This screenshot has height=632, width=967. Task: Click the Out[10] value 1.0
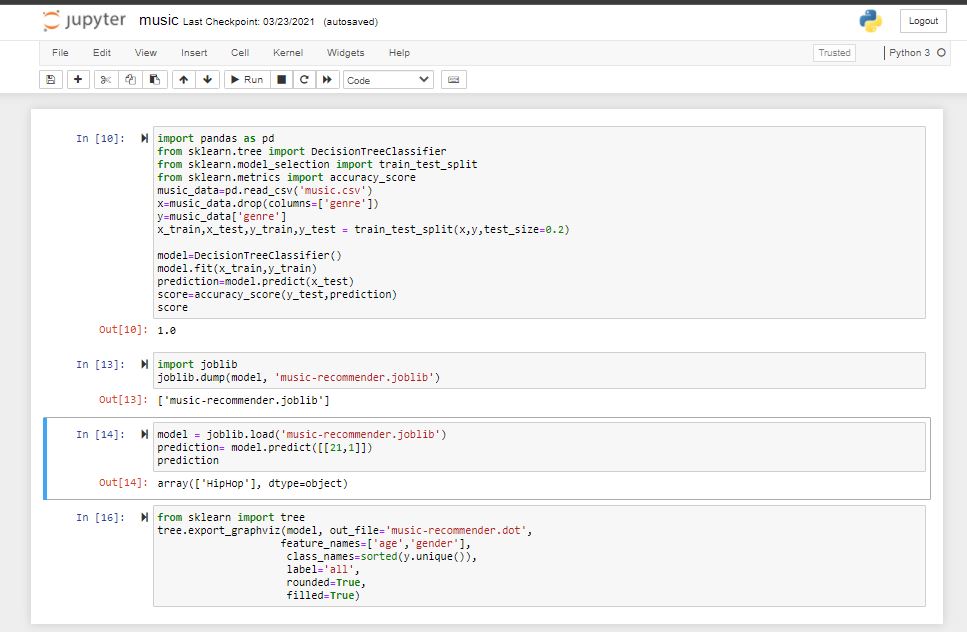pyautogui.click(x=167, y=330)
